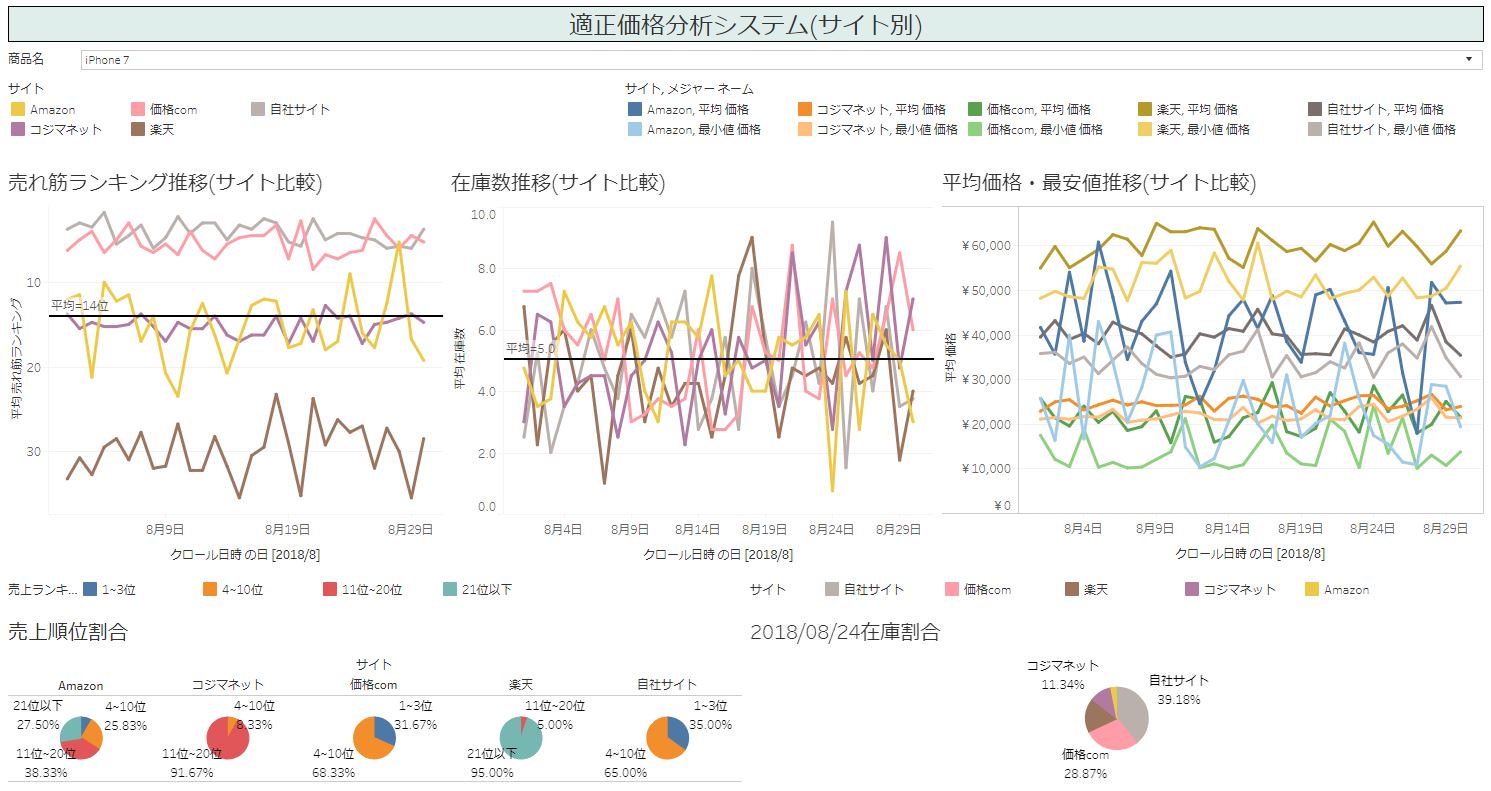
Task: Click the 価格com, 平均 価格 legend entry
Action: click(1029, 109)
